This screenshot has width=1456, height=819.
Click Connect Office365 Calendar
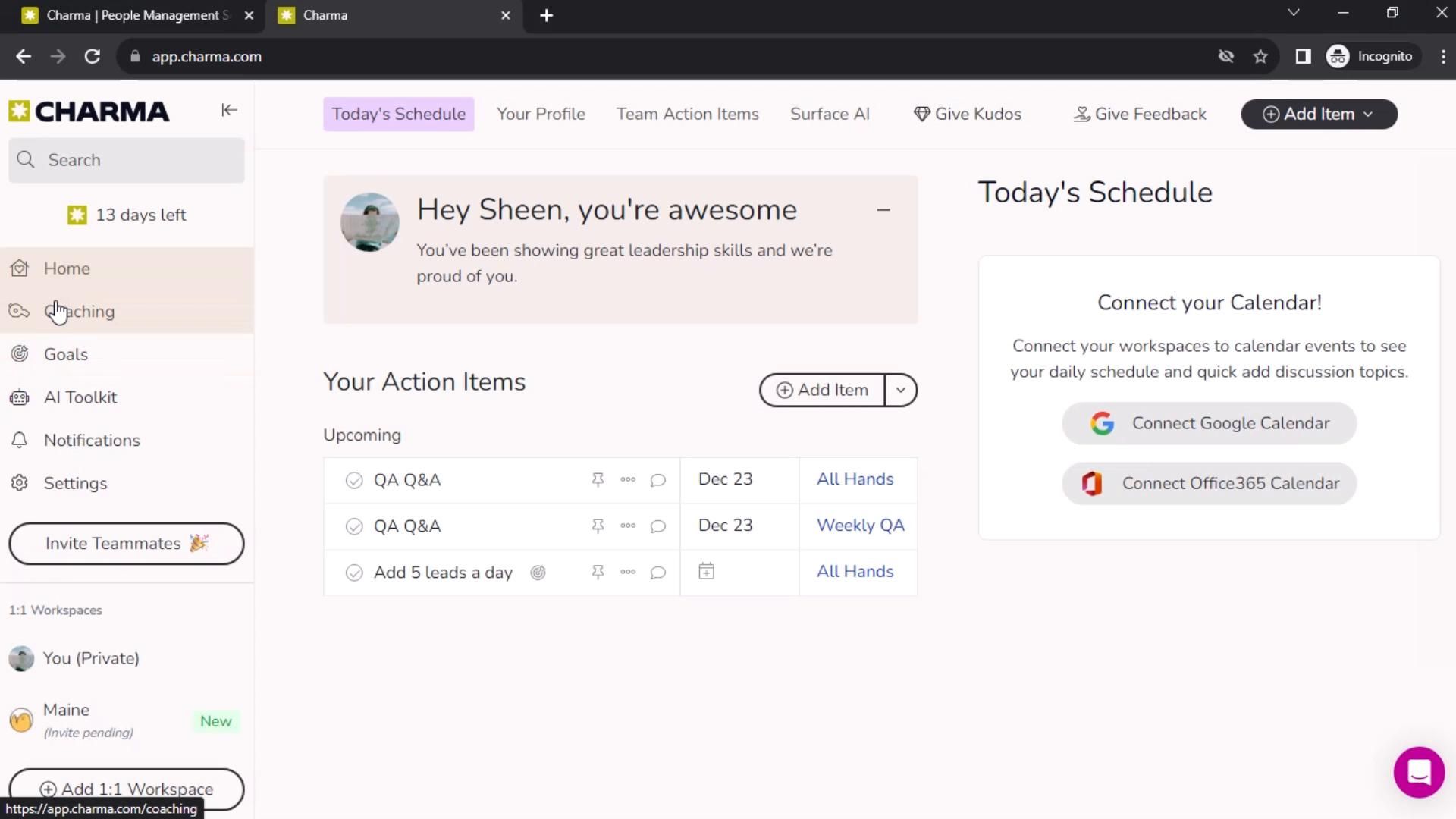(x=1209, y=484)
